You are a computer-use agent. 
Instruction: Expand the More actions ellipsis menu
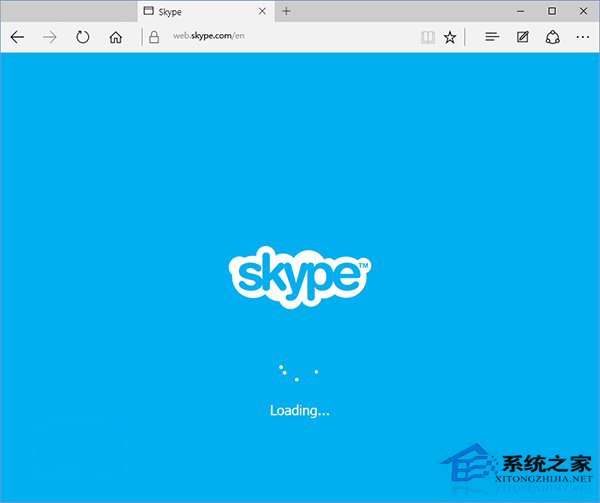(582, 37)
